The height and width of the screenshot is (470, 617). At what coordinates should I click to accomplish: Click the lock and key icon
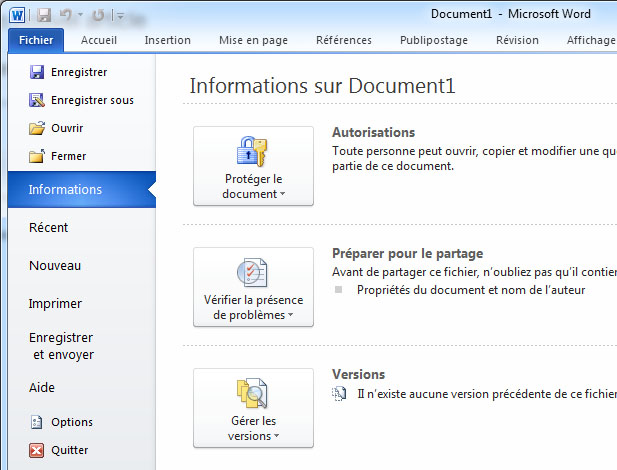252,151
